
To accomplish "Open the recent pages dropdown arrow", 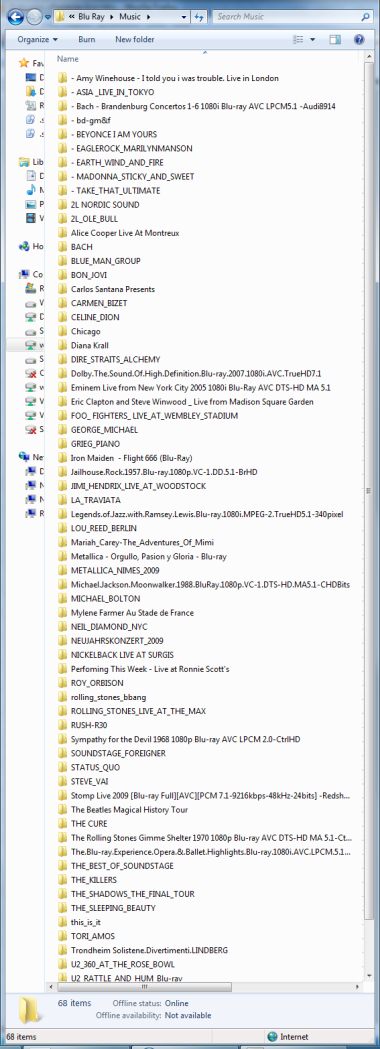I will tap(48, 17).
